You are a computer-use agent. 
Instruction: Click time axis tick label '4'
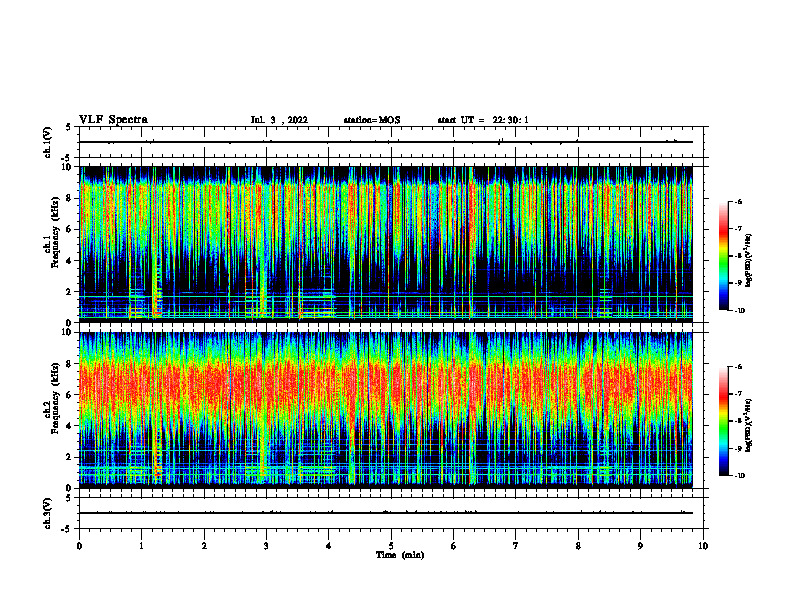[x=329, y=546]
